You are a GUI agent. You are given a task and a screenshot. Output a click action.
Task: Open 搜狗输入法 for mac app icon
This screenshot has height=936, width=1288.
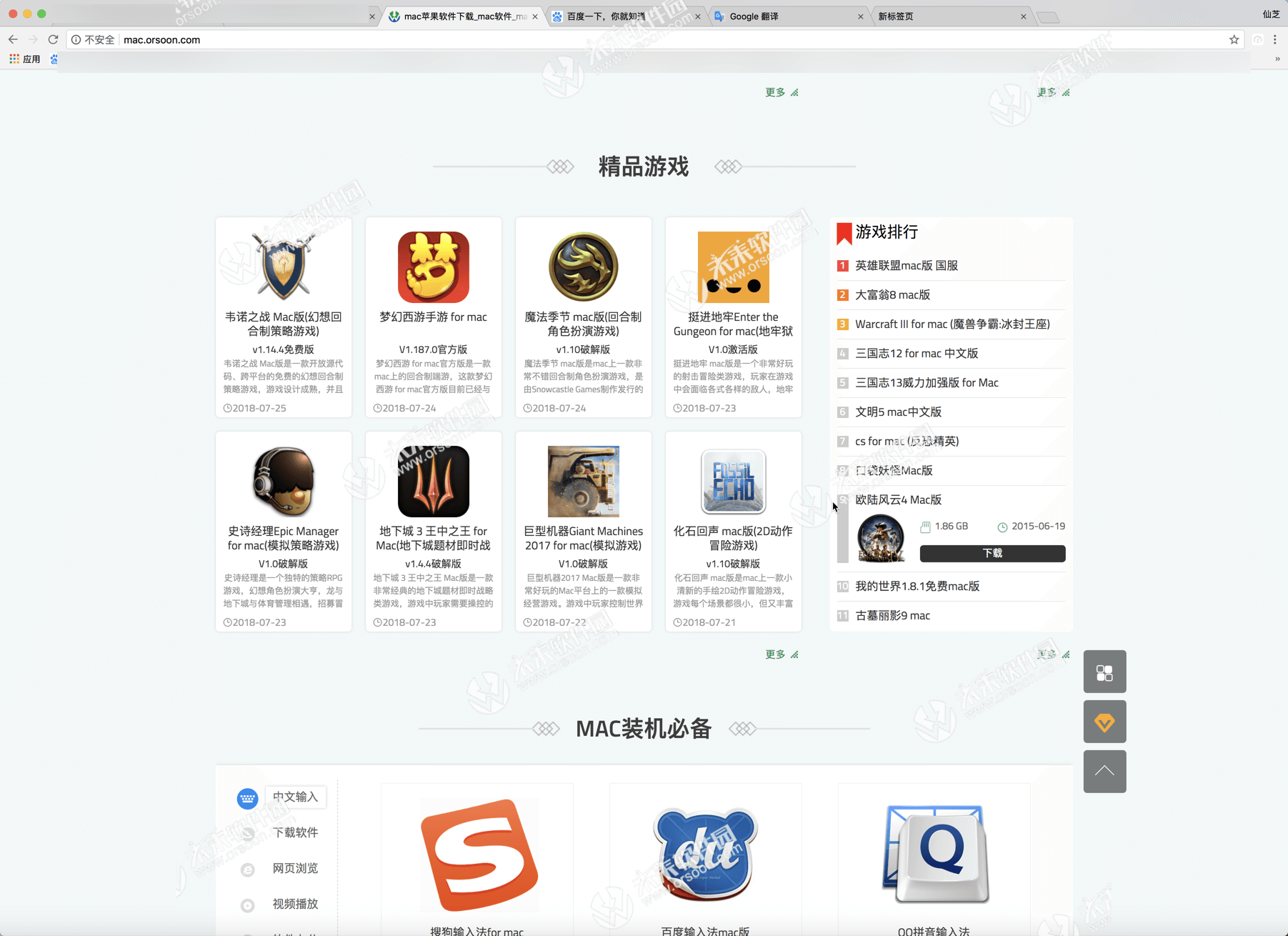point(479,855)
